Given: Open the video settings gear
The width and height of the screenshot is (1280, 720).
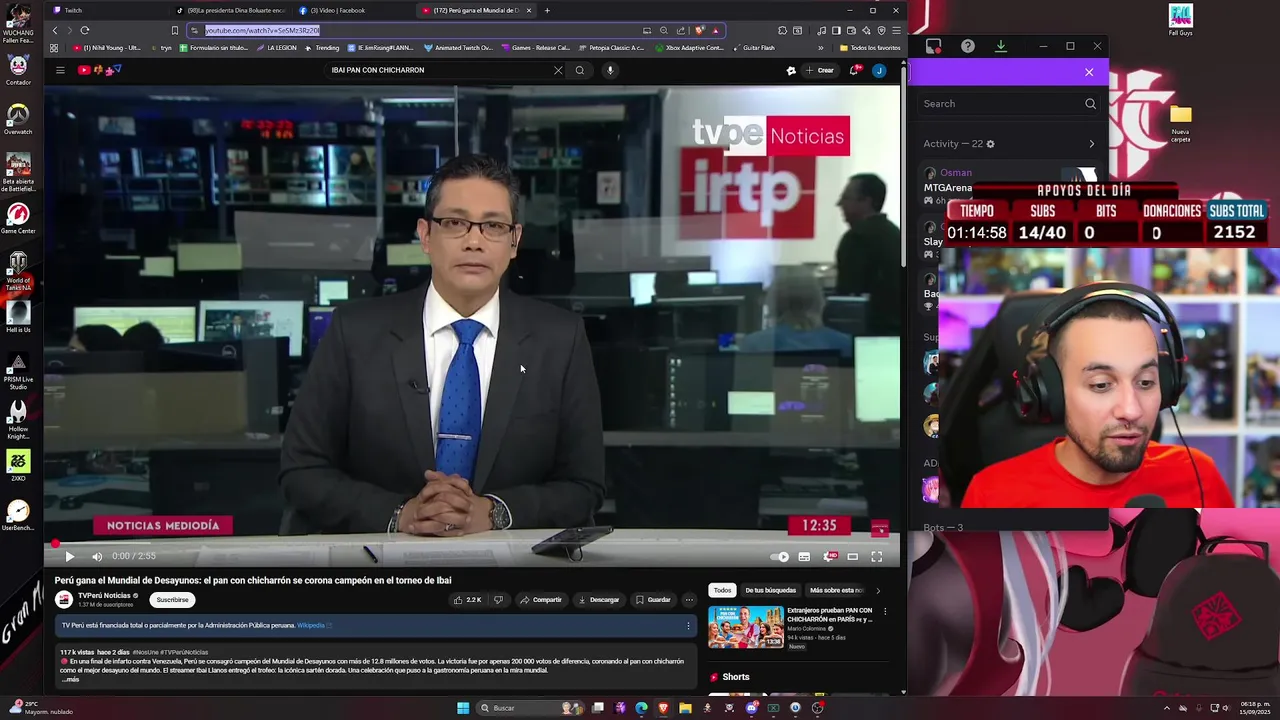Looking at the screenshot, I should coord(829,557).
